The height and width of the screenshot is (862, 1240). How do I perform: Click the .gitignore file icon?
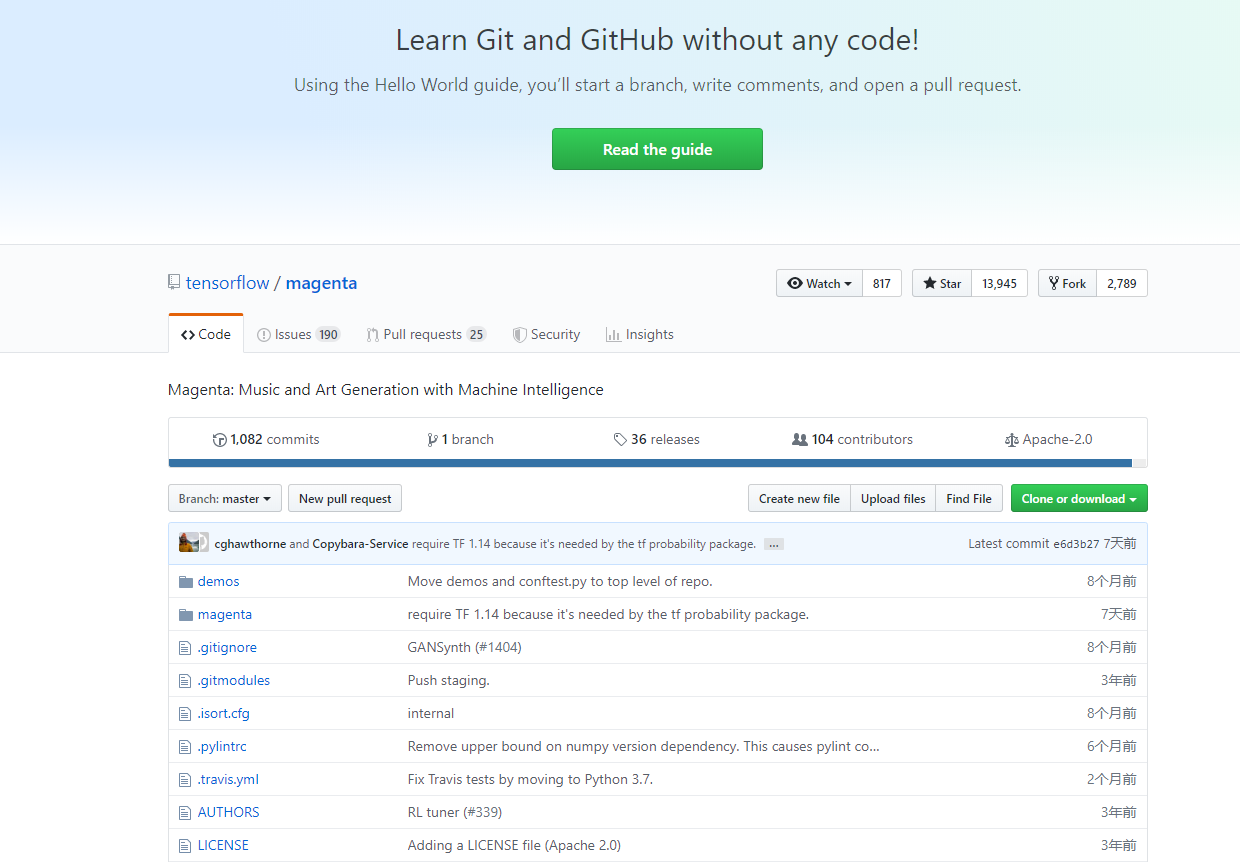(185, 648)
